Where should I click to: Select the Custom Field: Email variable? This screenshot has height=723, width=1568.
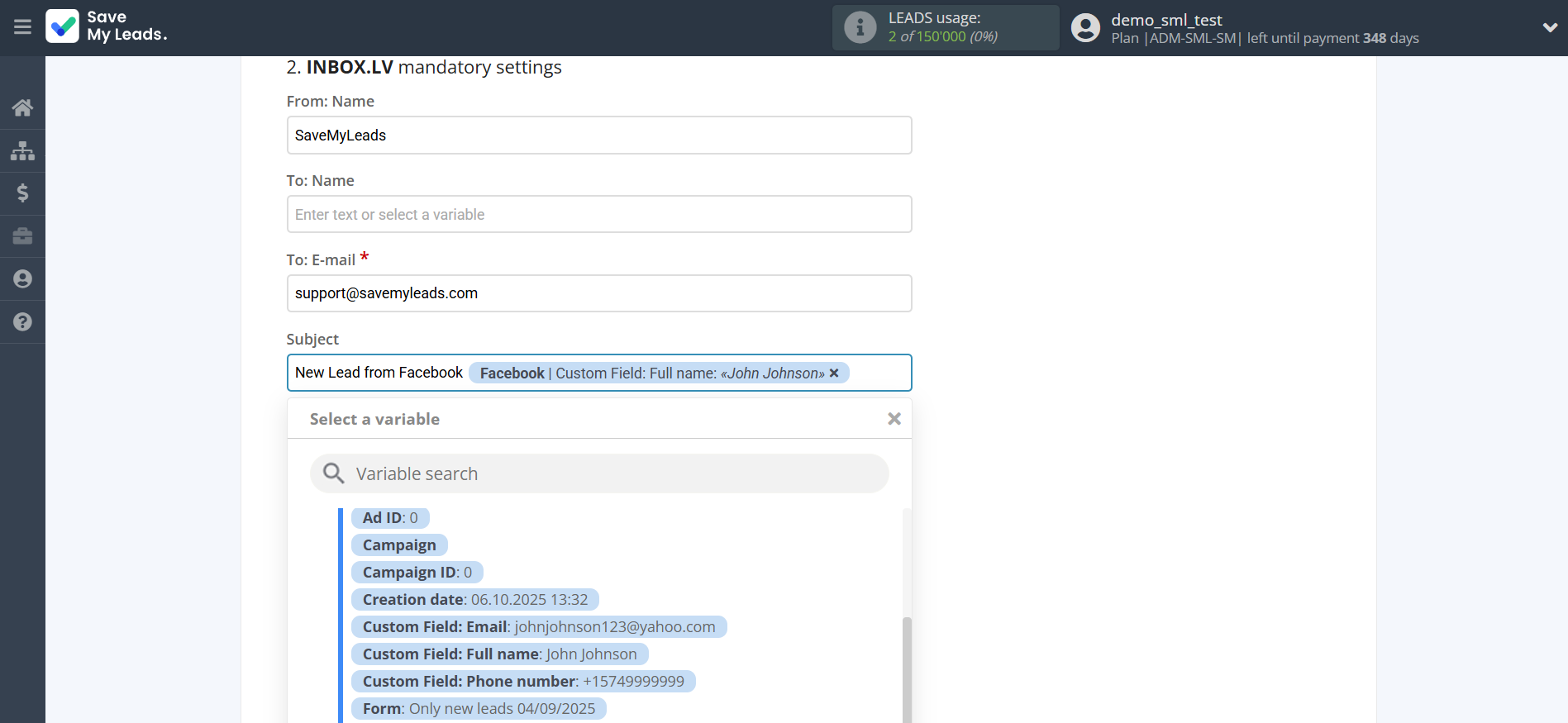(x=538, y=627)
